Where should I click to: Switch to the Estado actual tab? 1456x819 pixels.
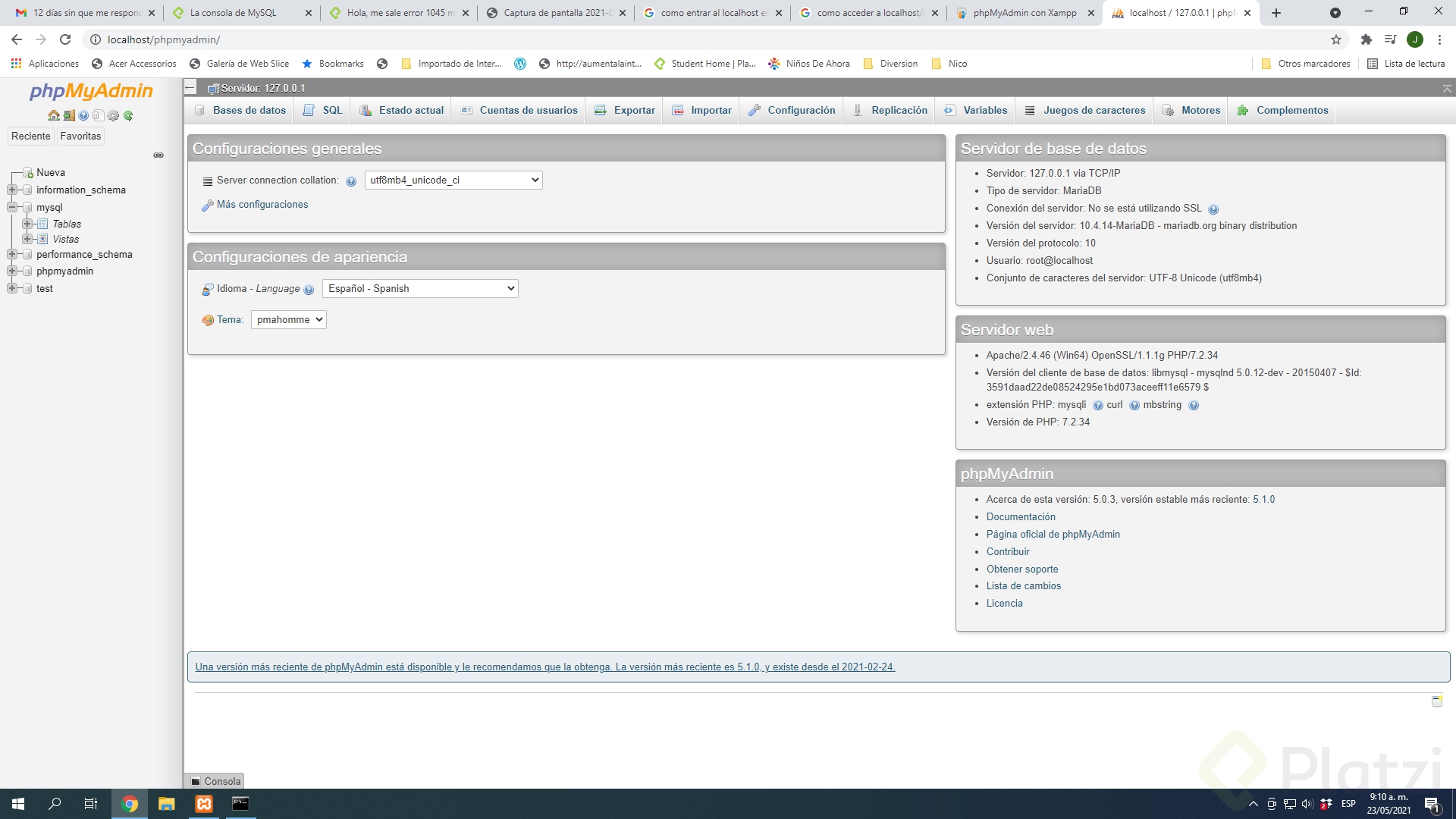402,111
